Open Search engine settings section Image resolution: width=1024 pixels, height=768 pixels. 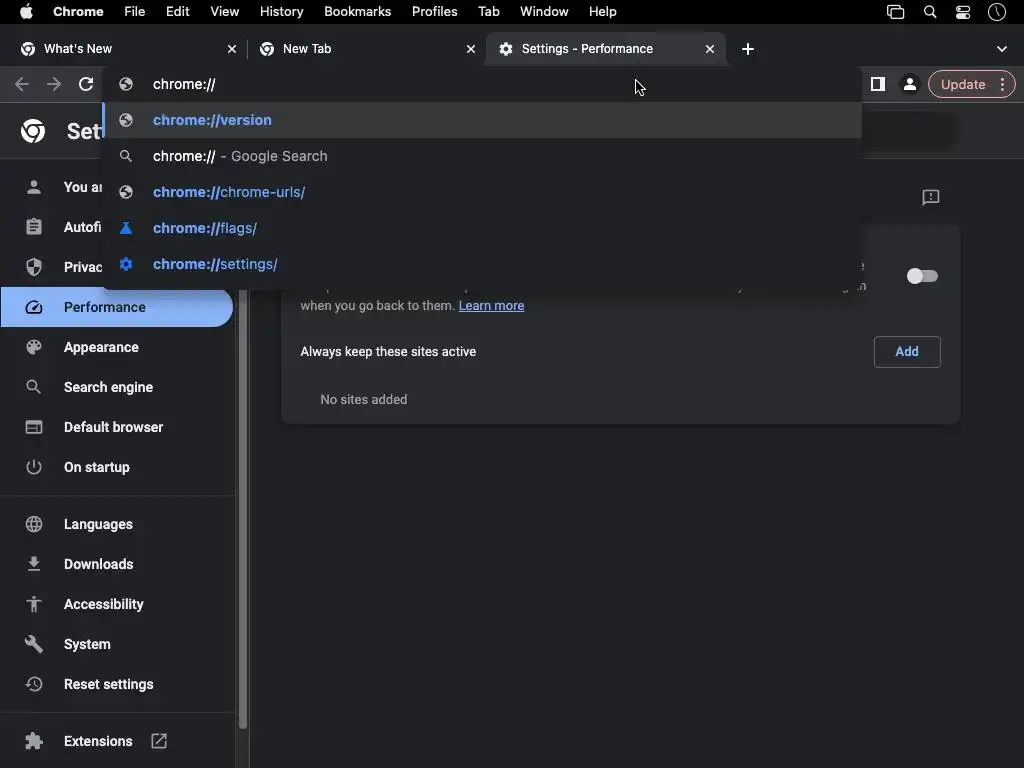coord(116,387)
